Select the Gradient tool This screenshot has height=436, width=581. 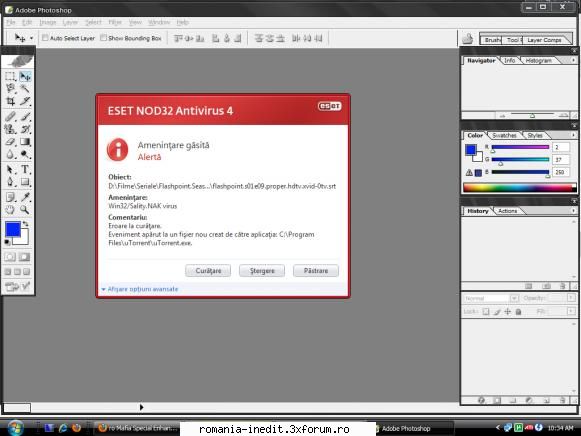point(25,142)
